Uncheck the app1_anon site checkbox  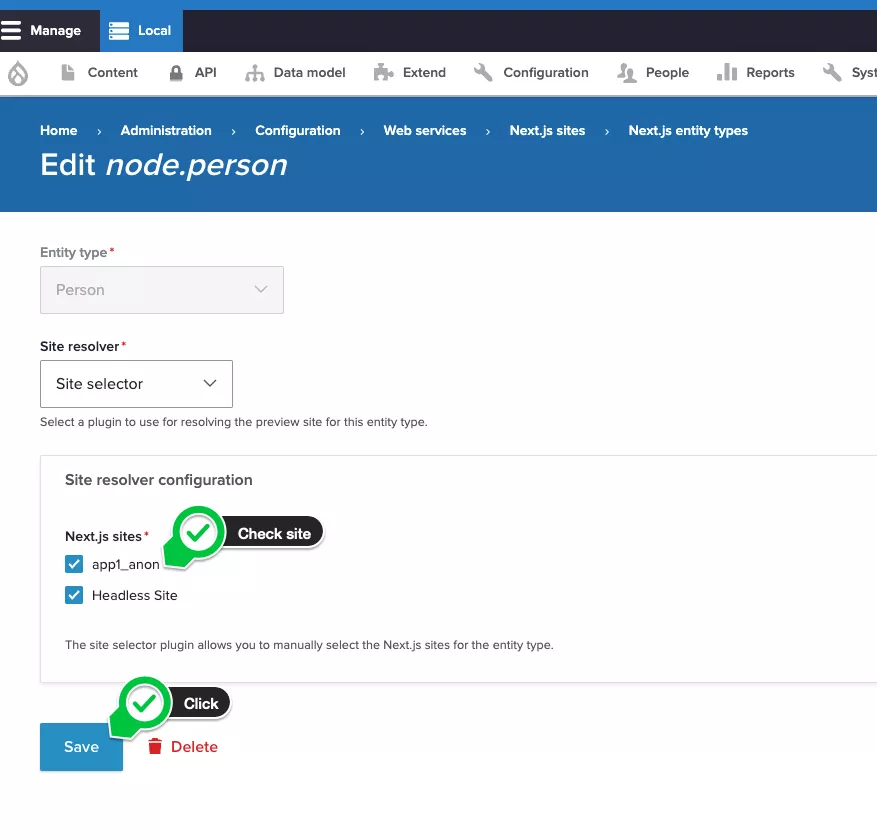74,564
